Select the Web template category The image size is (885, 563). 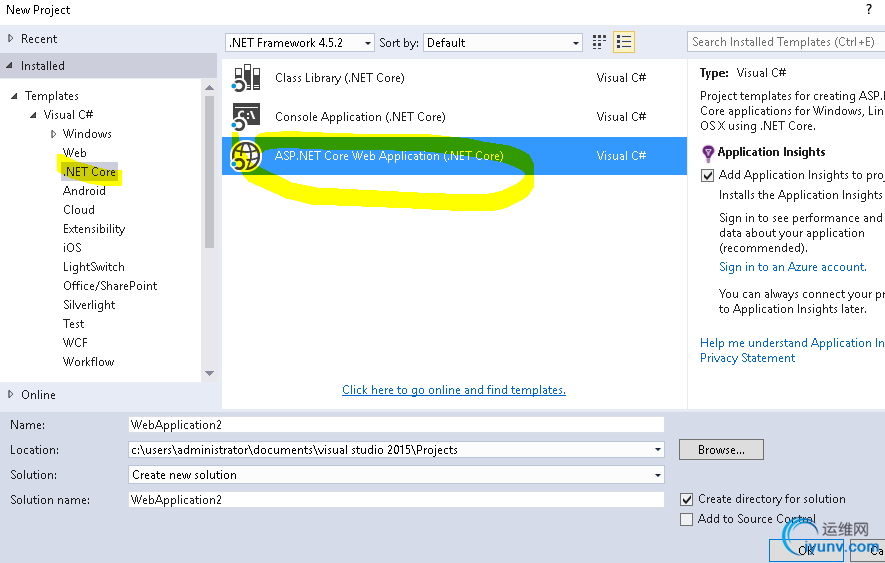click(x=75, y=152)
